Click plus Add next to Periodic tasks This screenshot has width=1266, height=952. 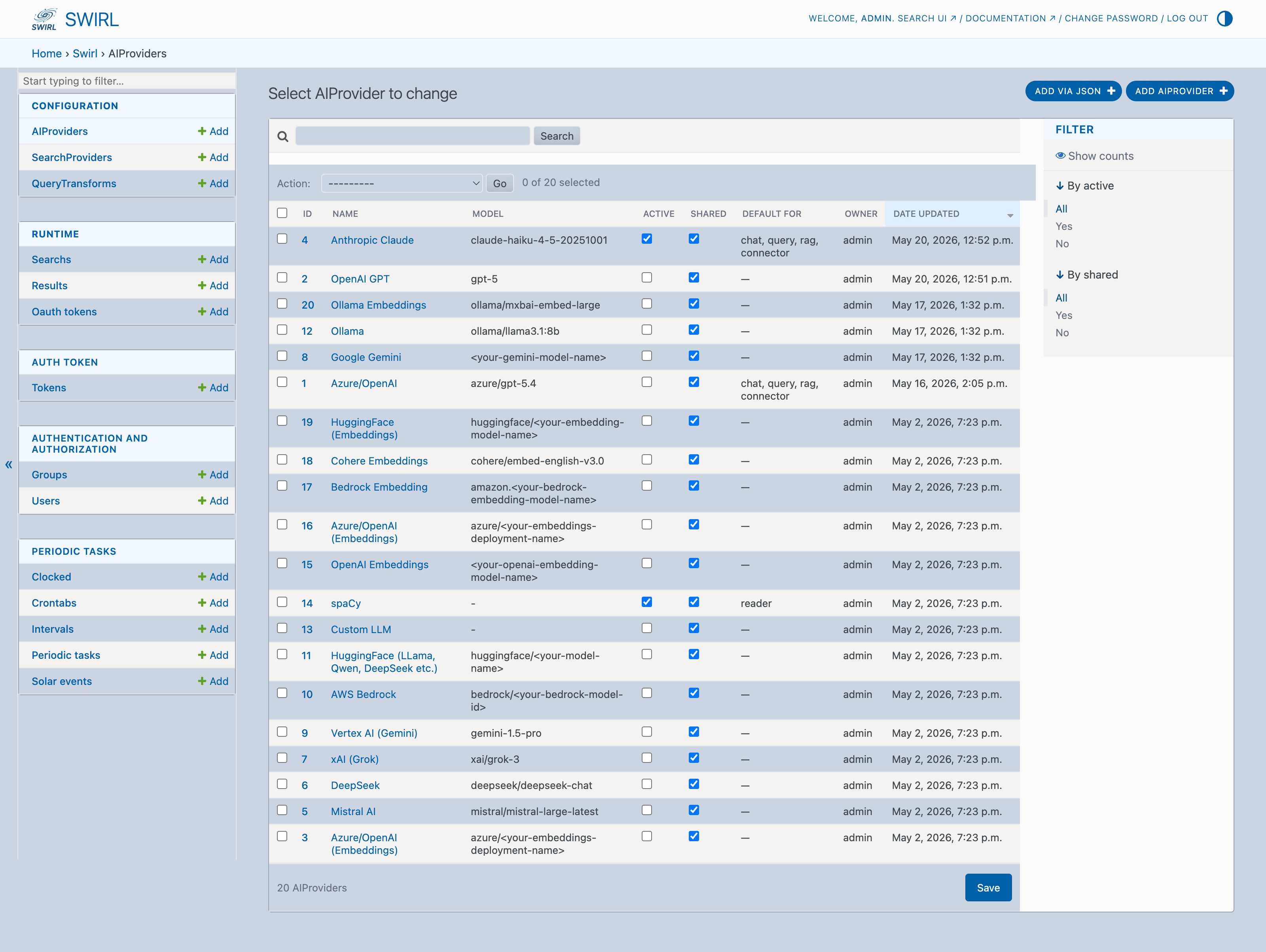point(213,655)
